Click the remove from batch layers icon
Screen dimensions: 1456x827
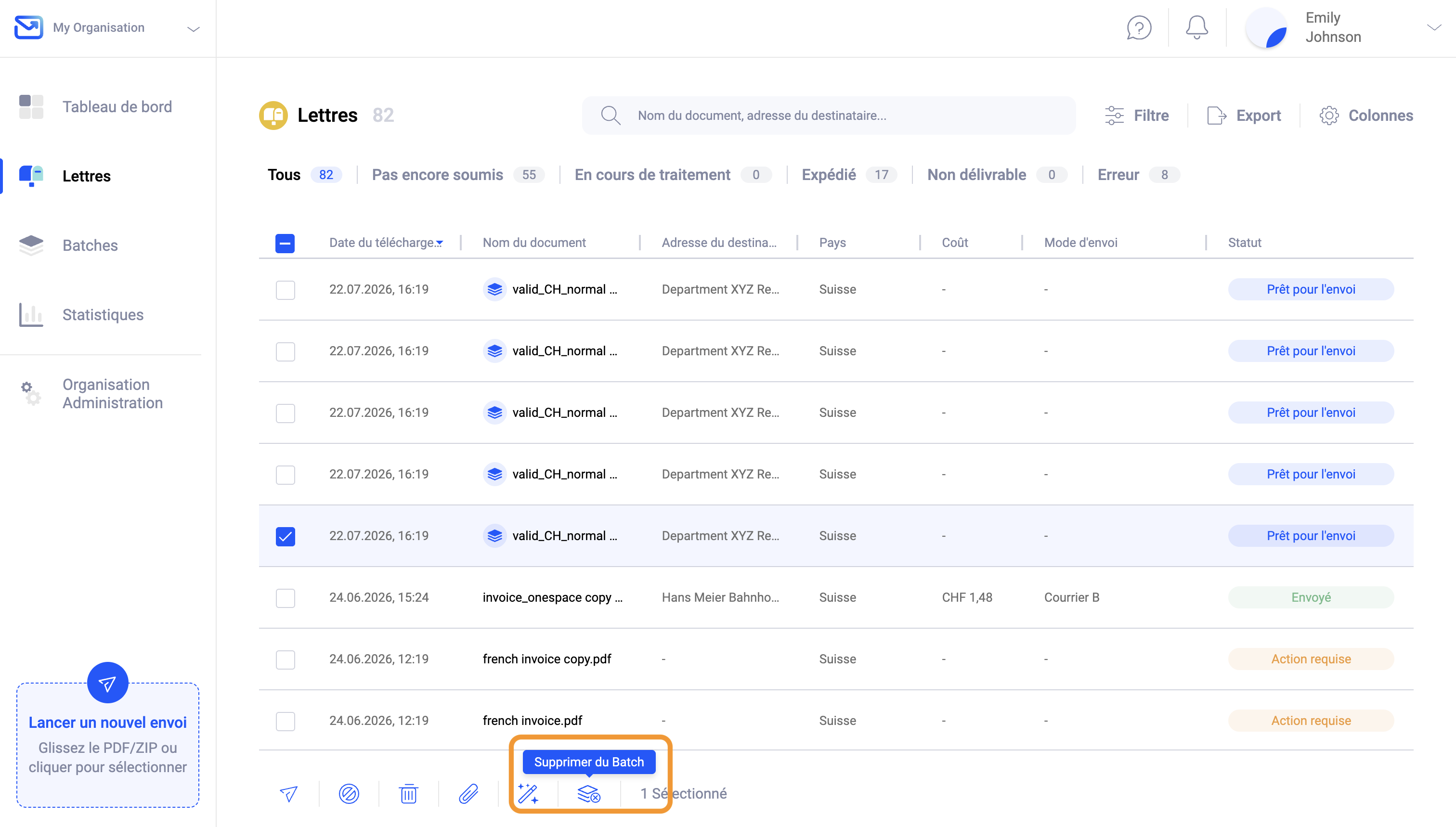point(588,793)
